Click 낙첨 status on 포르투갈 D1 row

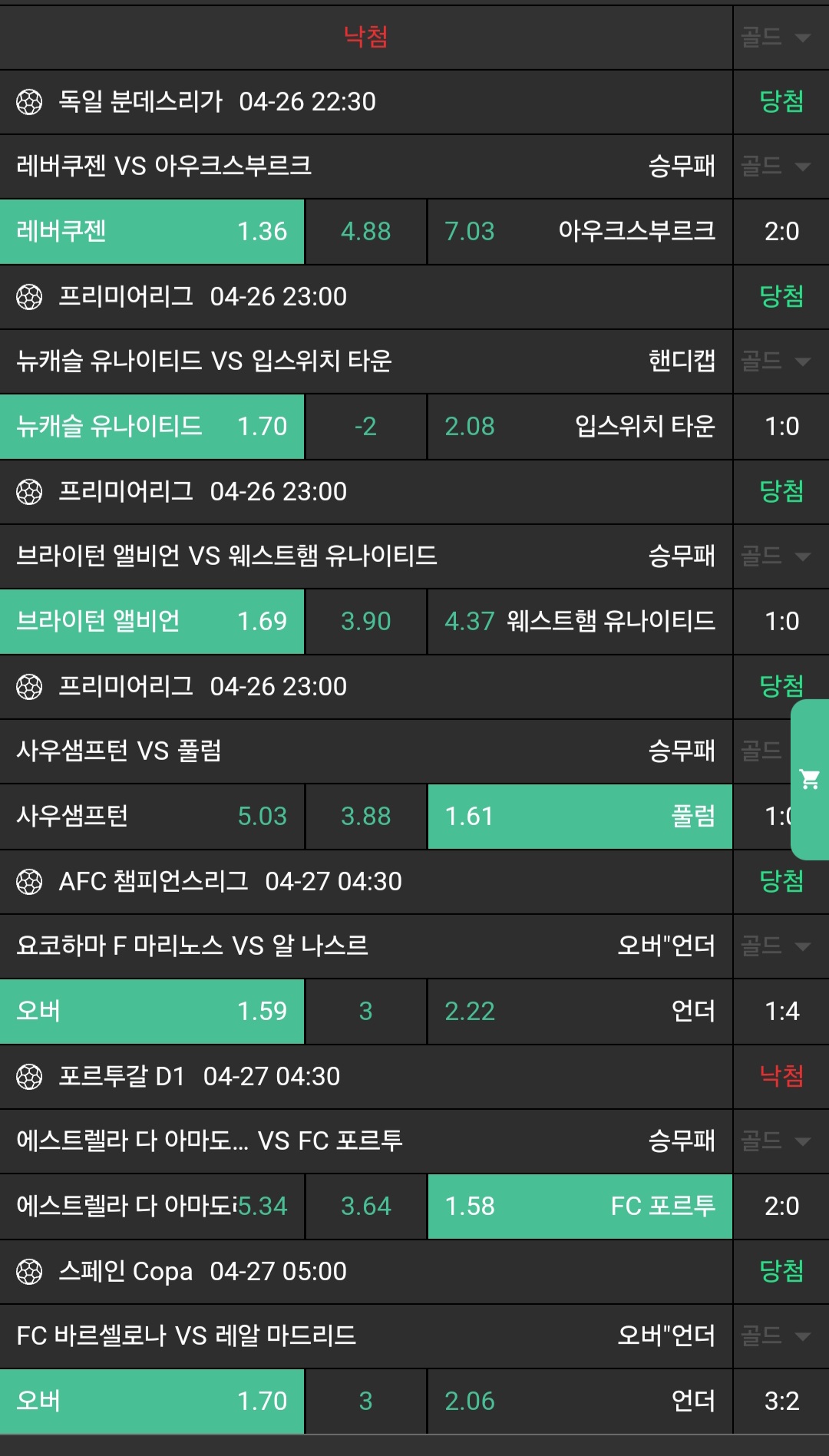coord(781,1076)
